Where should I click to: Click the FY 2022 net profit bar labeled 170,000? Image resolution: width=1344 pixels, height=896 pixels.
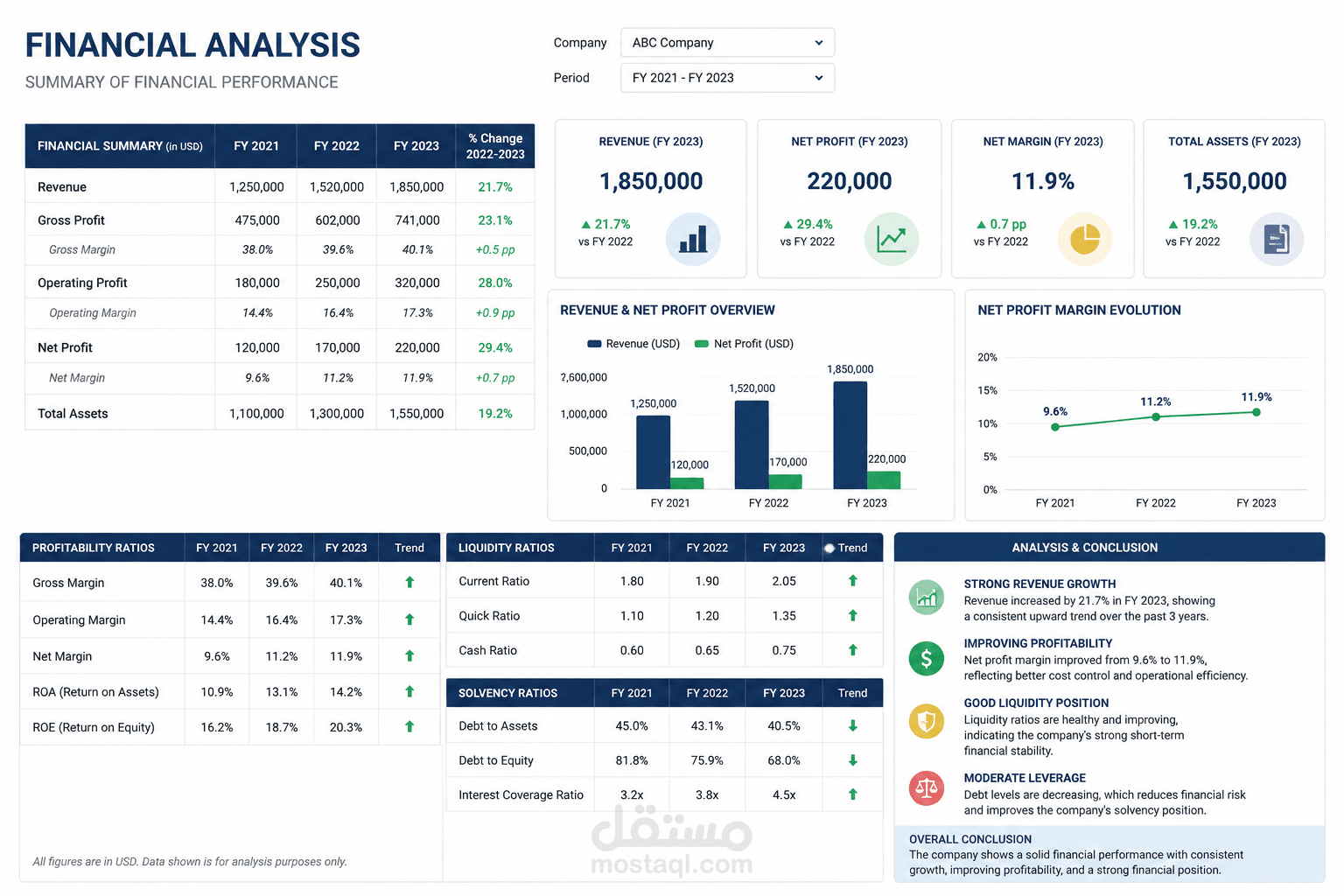[x=786, y=482]
